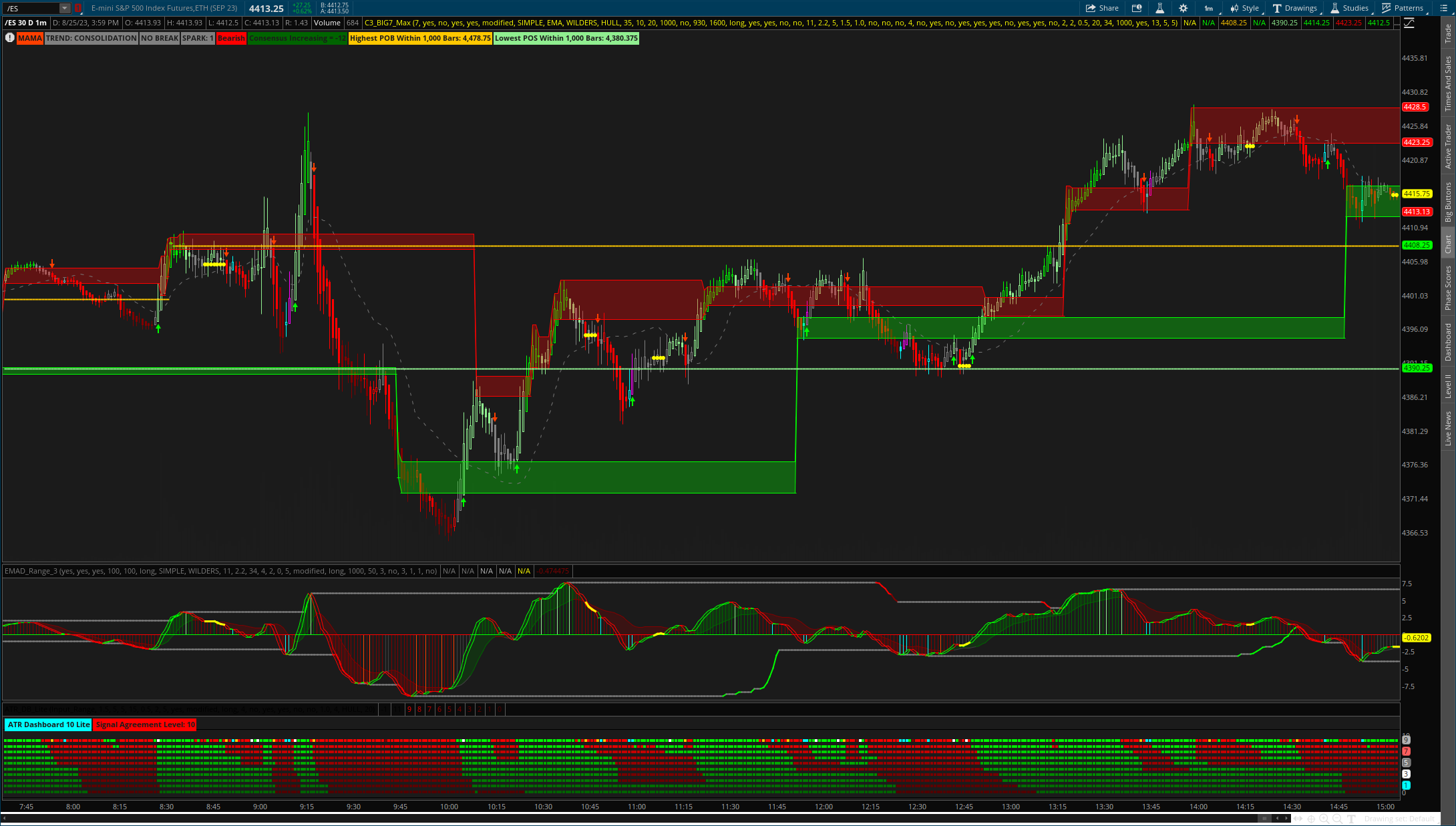Click the /ES 30 D 1m chart label

(x=26, y=23)
